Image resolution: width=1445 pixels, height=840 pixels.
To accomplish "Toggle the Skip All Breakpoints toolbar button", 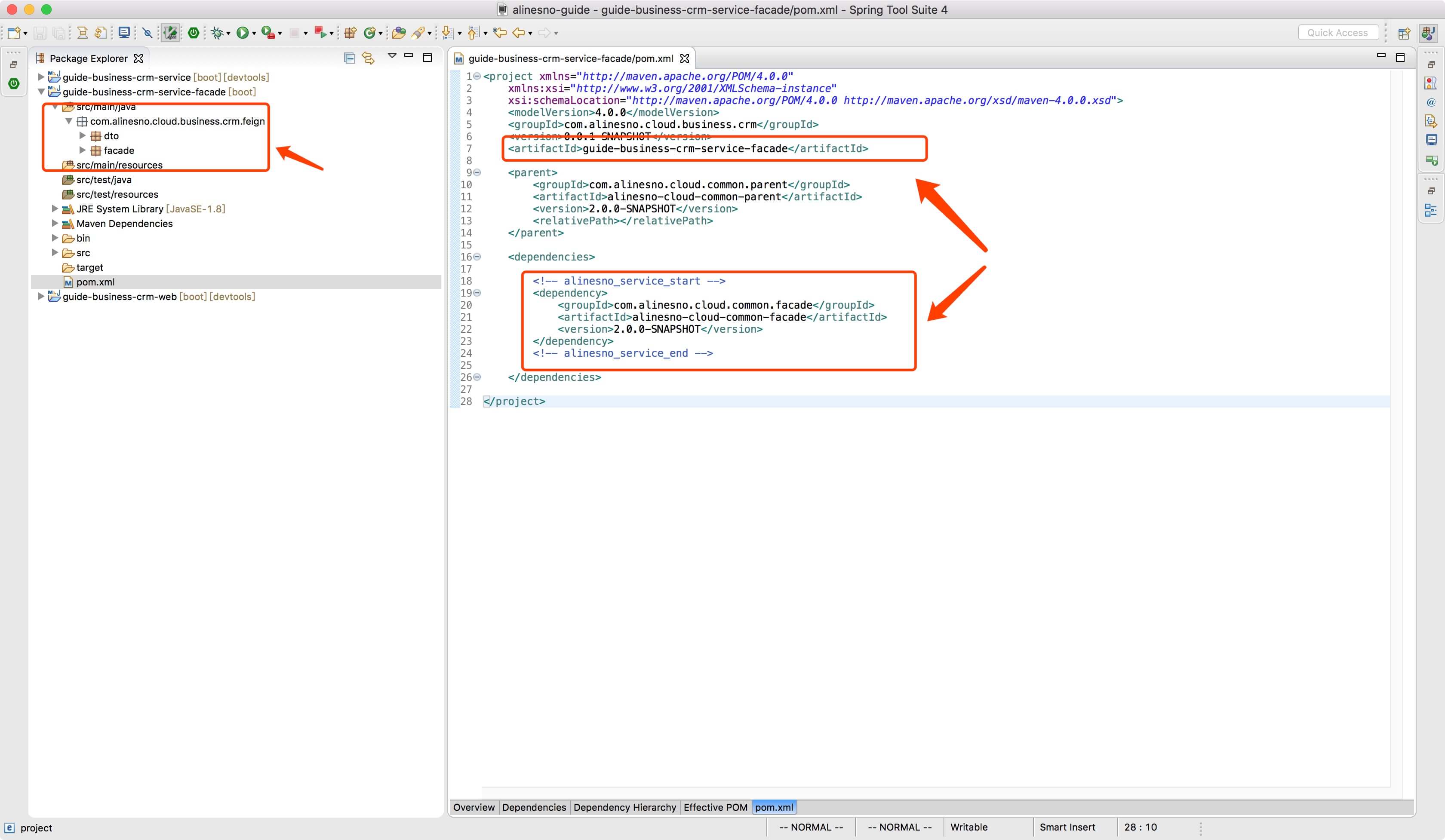I will pos(148,33).
